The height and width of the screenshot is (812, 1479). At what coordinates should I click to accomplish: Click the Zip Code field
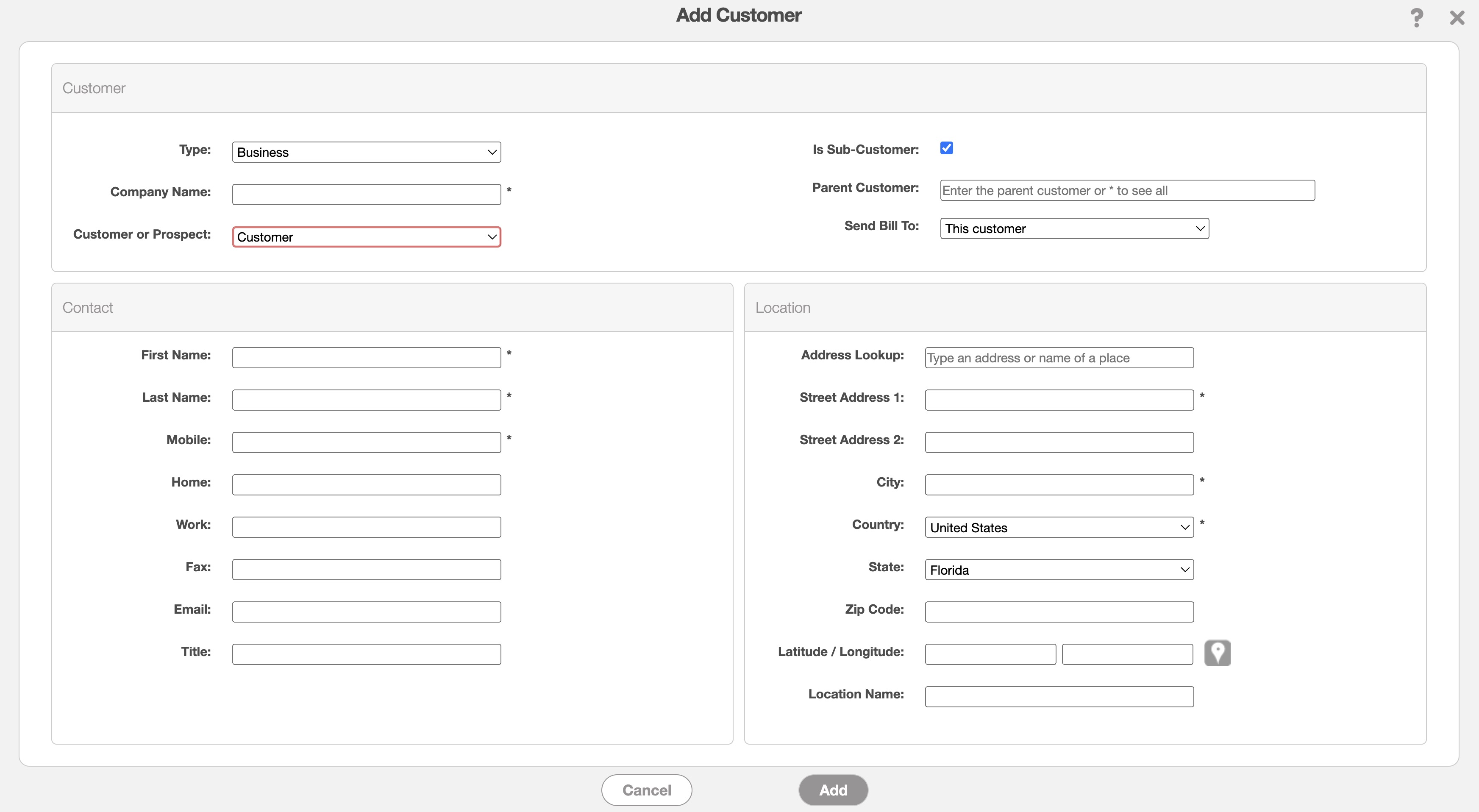1059,612
